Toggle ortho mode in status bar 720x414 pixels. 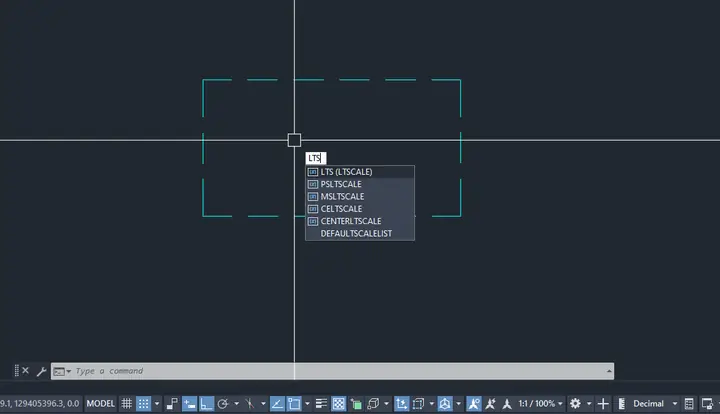pyautogui.click(x=207, y=404)
